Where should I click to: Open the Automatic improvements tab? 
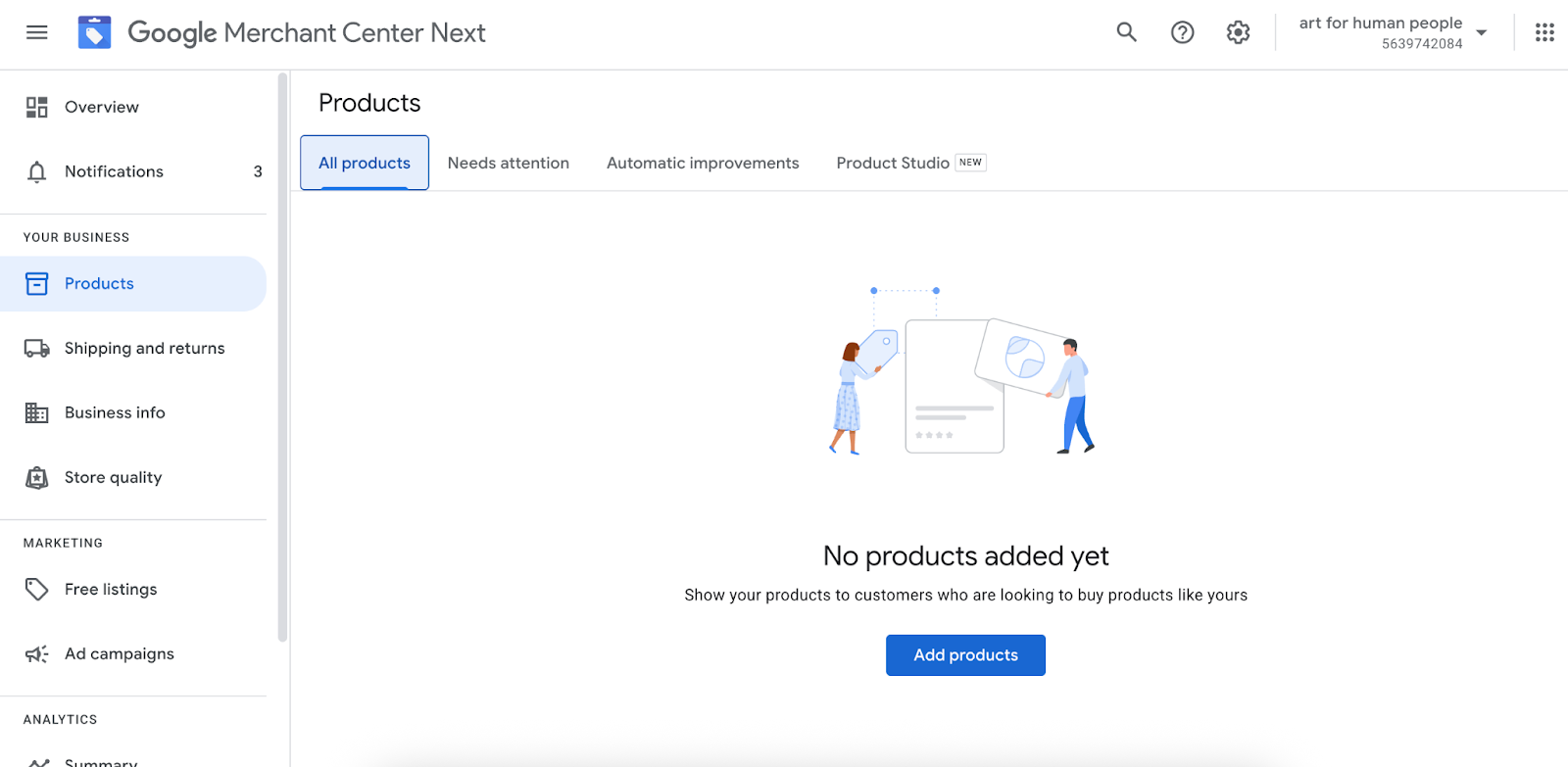coord(703,163)
